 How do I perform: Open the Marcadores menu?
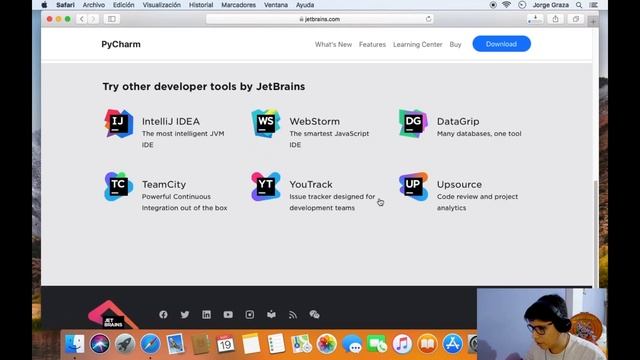point(238,5)
